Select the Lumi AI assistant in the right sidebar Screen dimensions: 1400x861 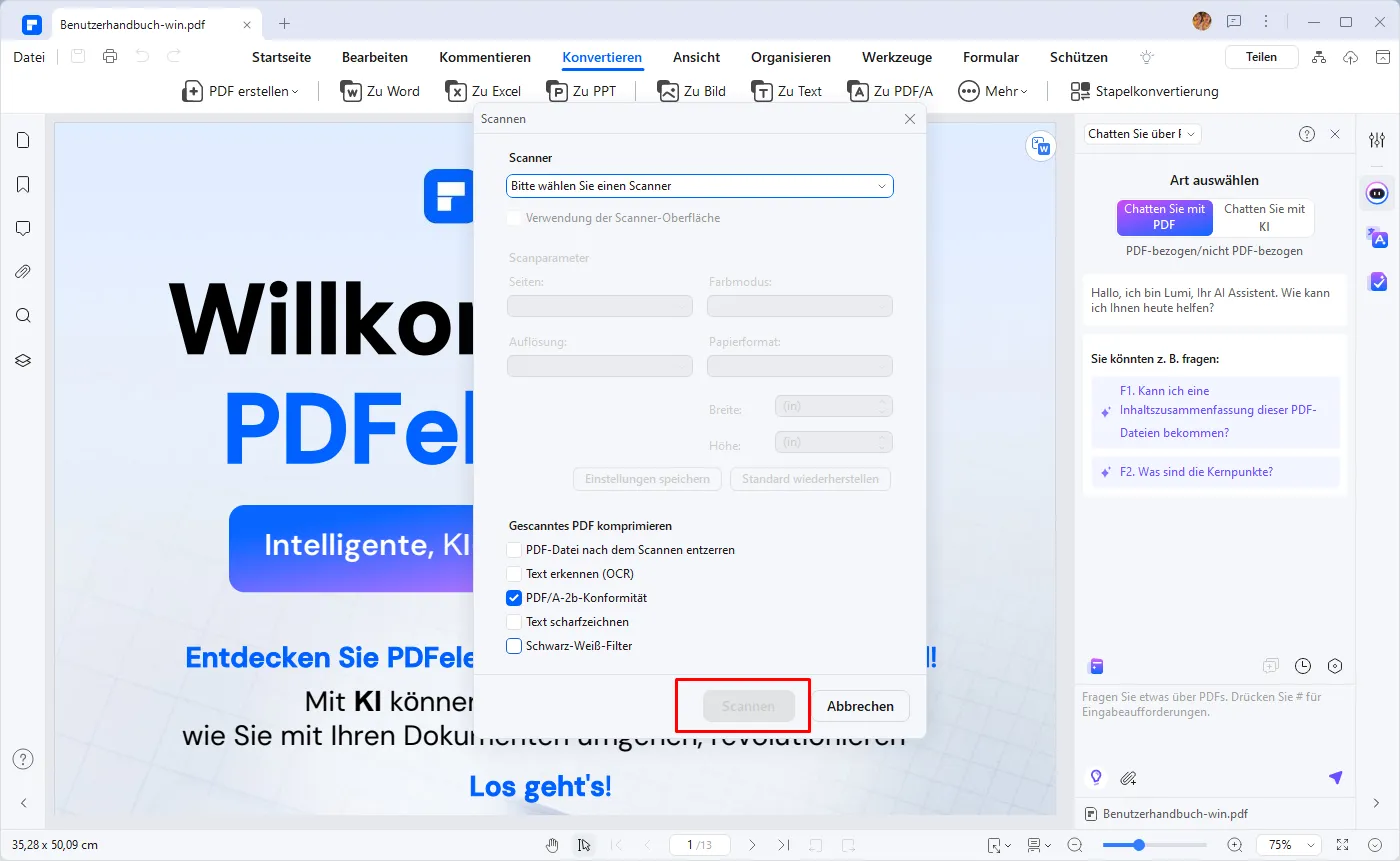(1377, 193)
